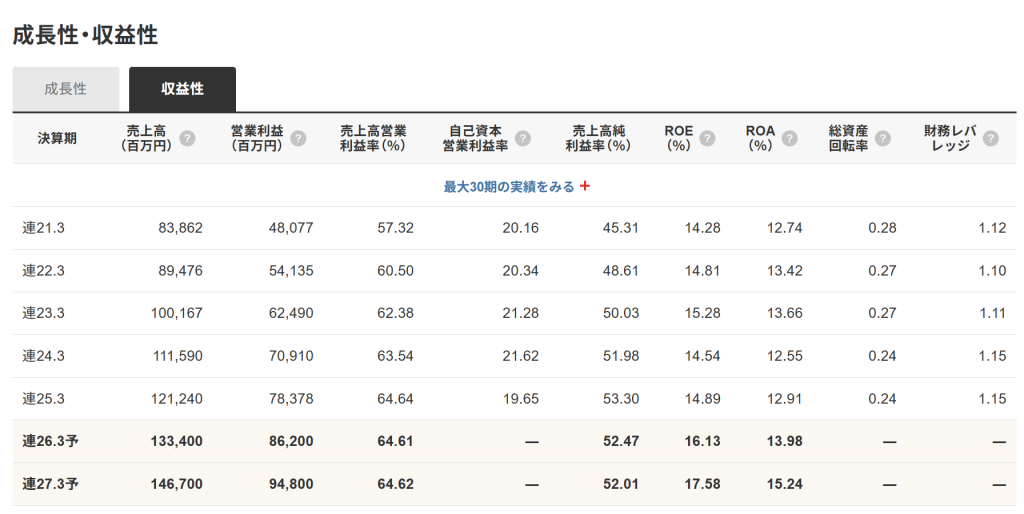Open help icon next to 営業利益(百万円)
Screen dimensions: 1024x514
coord(298,138)
